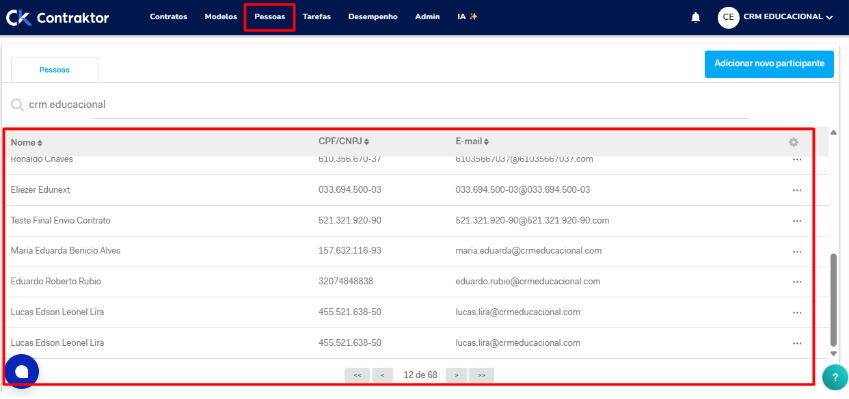Click CPF 32074848838
This screenshot has height=399, width=849.
click(345, 282)
